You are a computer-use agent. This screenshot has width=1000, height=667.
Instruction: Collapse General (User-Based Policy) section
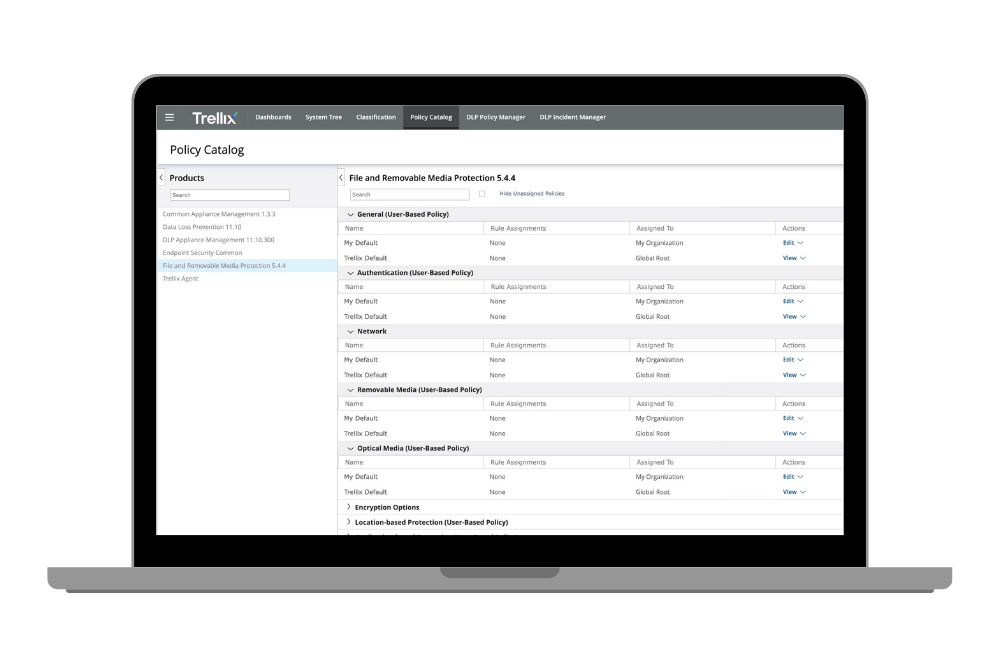pos(350,215)
